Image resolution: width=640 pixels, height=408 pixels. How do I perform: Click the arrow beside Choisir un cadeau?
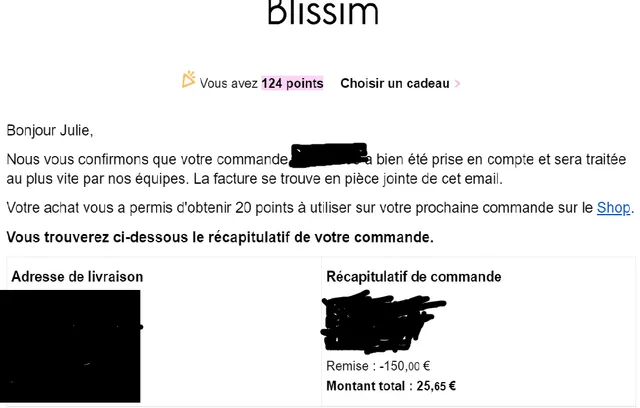(x=457, y=84)
